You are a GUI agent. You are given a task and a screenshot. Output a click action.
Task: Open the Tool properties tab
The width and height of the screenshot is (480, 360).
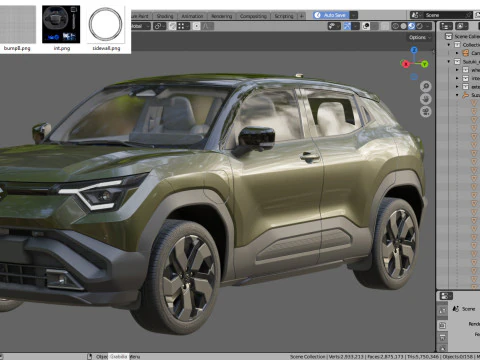click(442, 311)
